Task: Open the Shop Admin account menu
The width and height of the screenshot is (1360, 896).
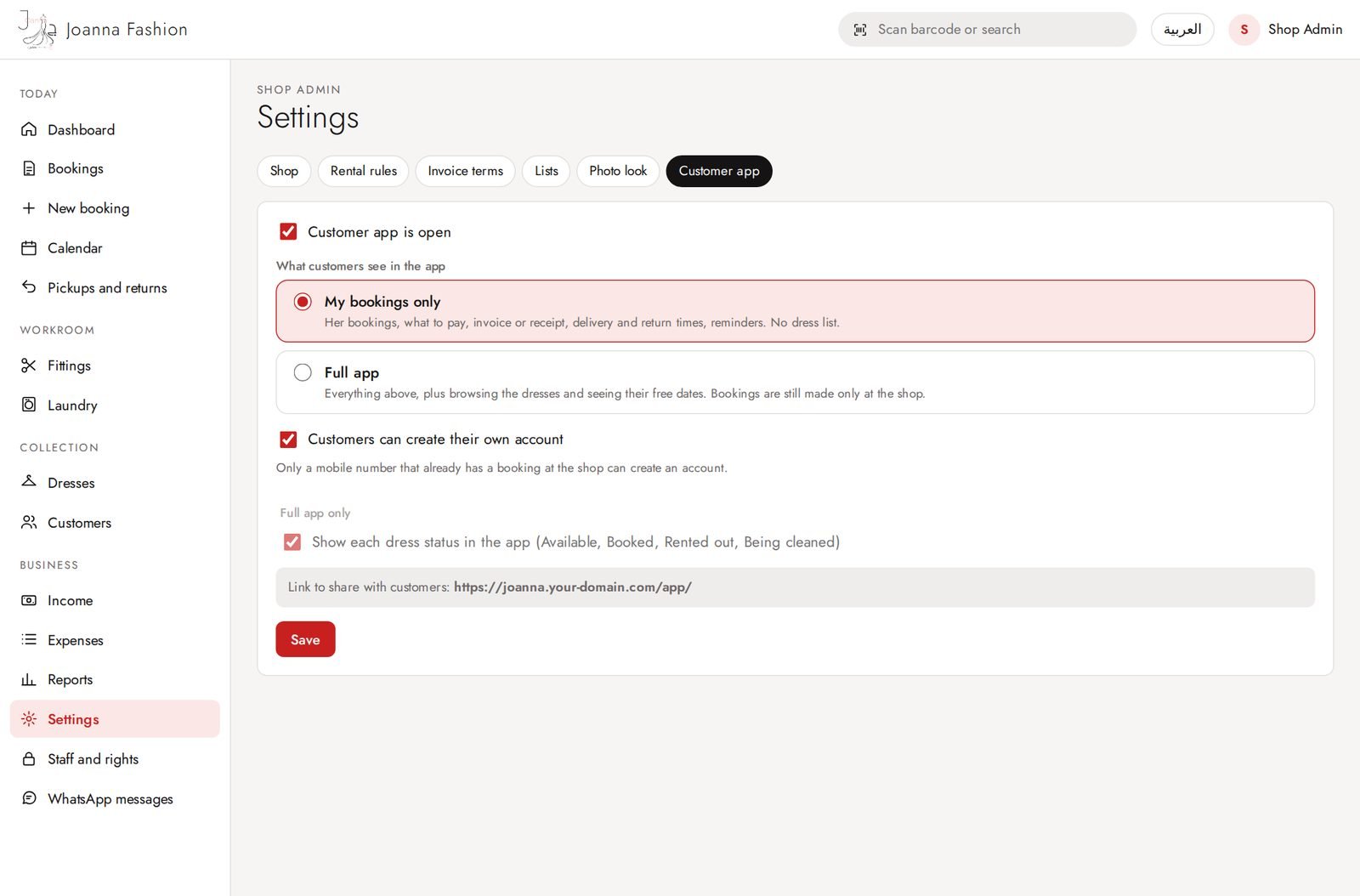Action: coord(1286,30)
